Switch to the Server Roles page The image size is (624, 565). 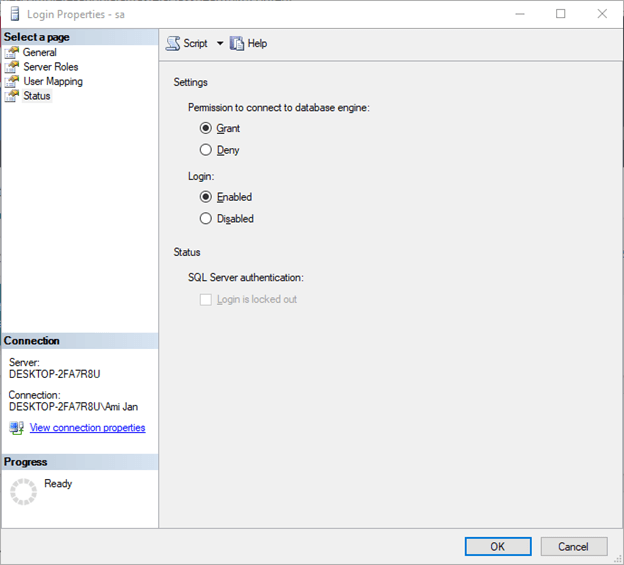pos(51,67)
